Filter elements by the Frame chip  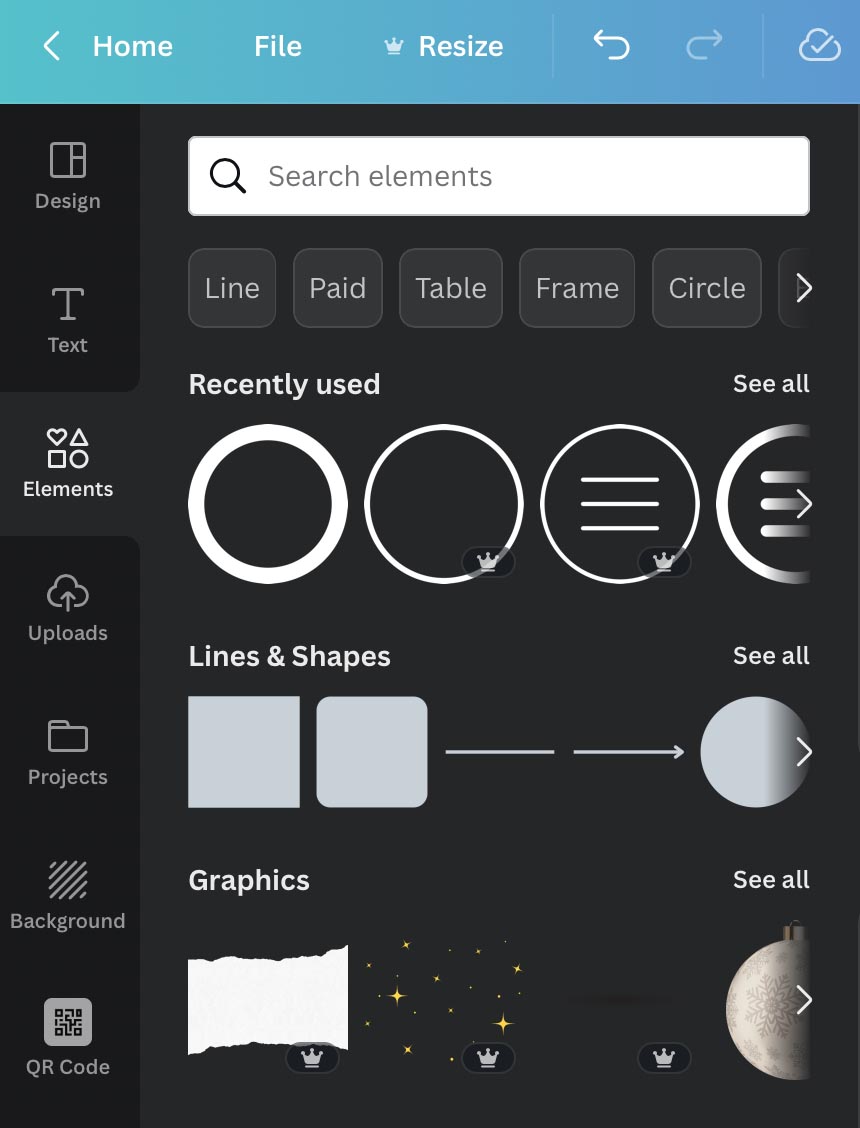pyautogui.click(x=577, y=288)
